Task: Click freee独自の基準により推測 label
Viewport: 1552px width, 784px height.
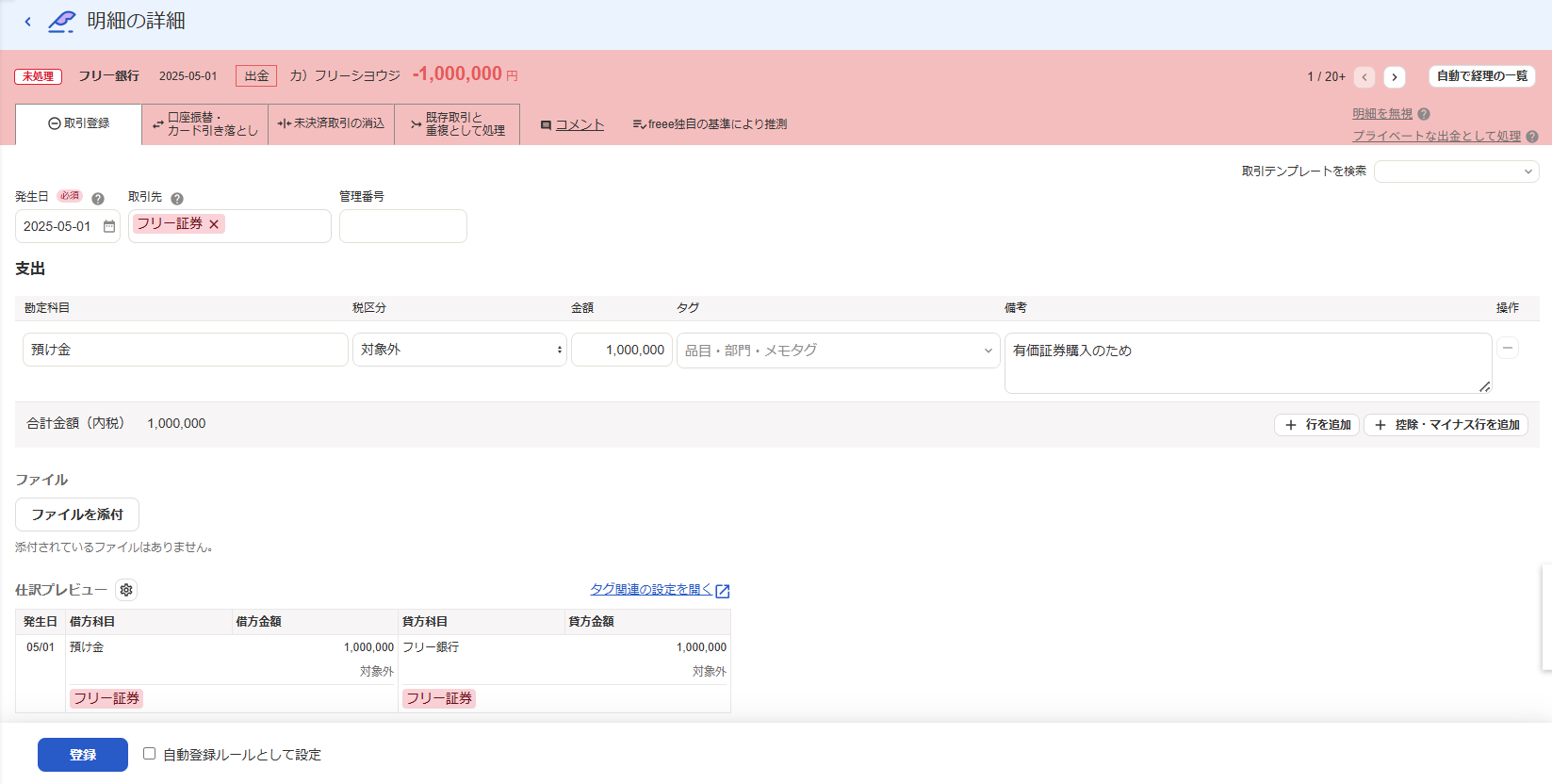Action: [x=710, y=124]
